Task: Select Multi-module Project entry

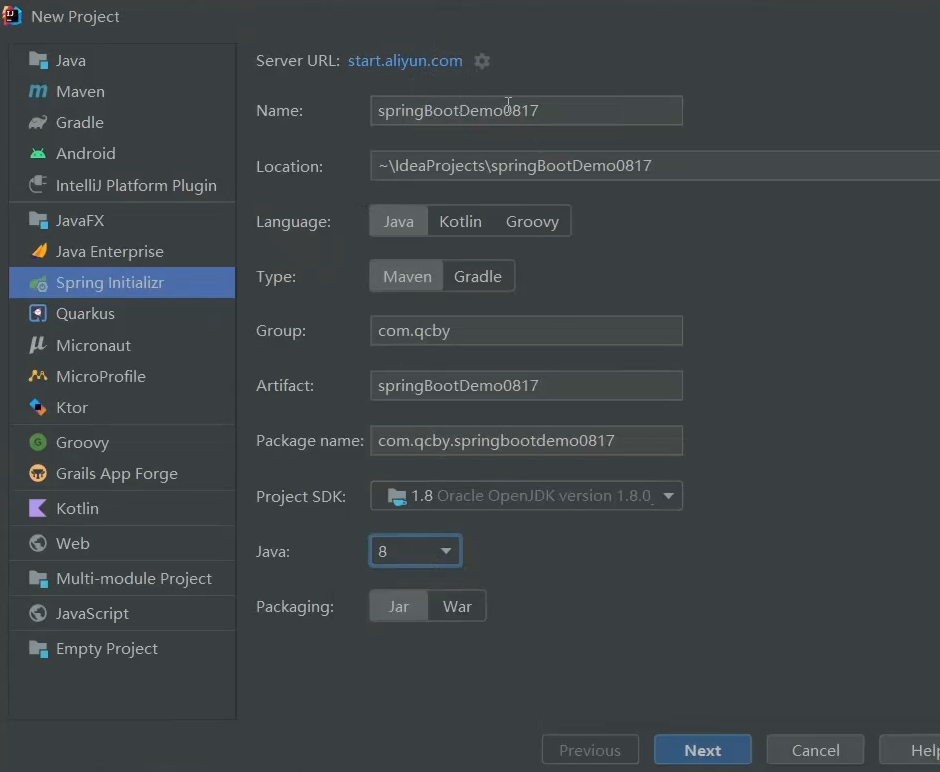Action: (x=122, y=578)
